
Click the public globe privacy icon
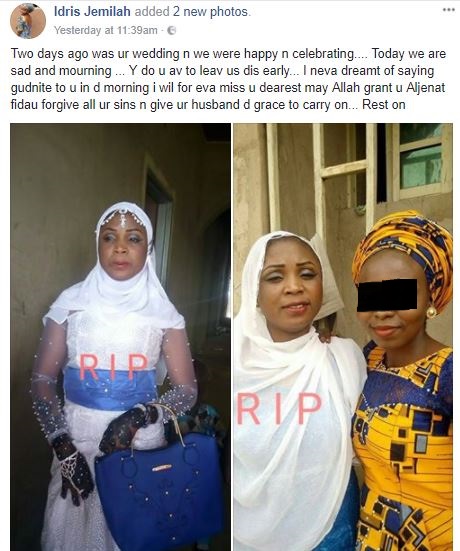[x=171, y=31]
